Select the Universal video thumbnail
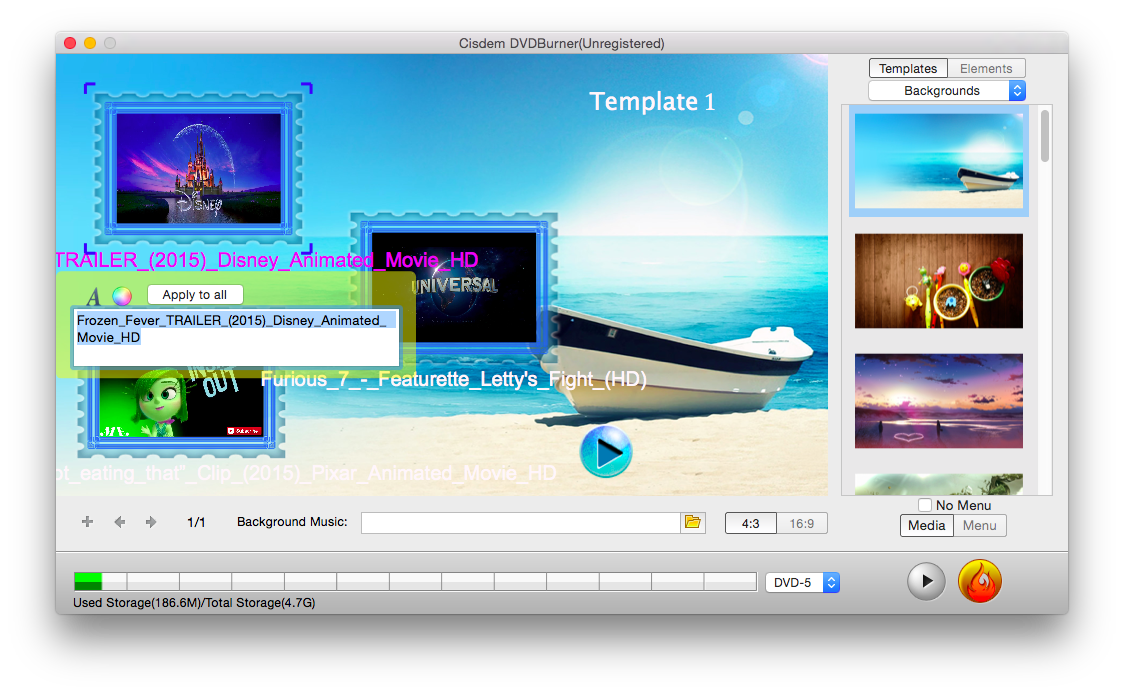 coord(454,287)
